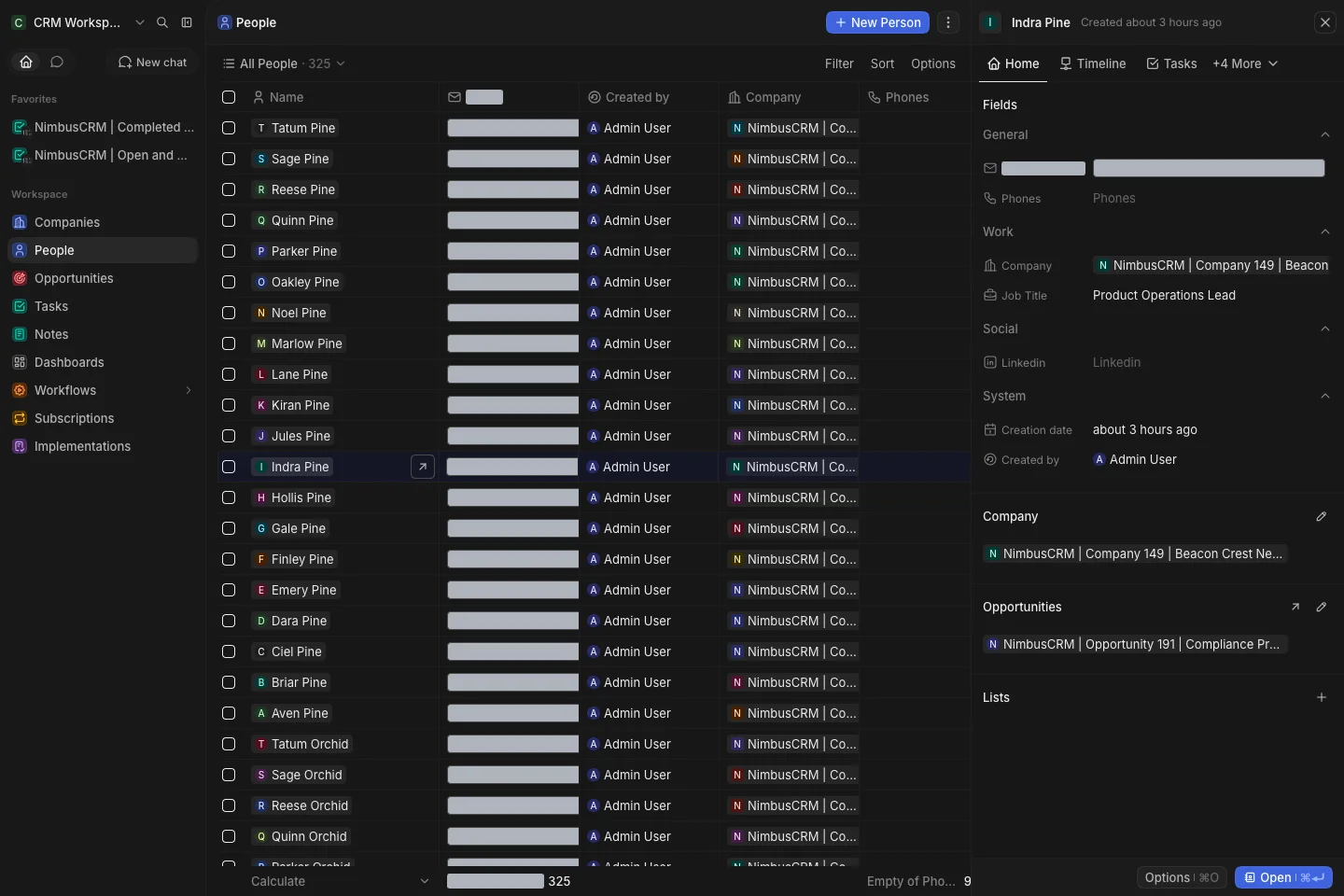
Task: Open the Calculate dropdown in footer
Action: pos(341,881)
